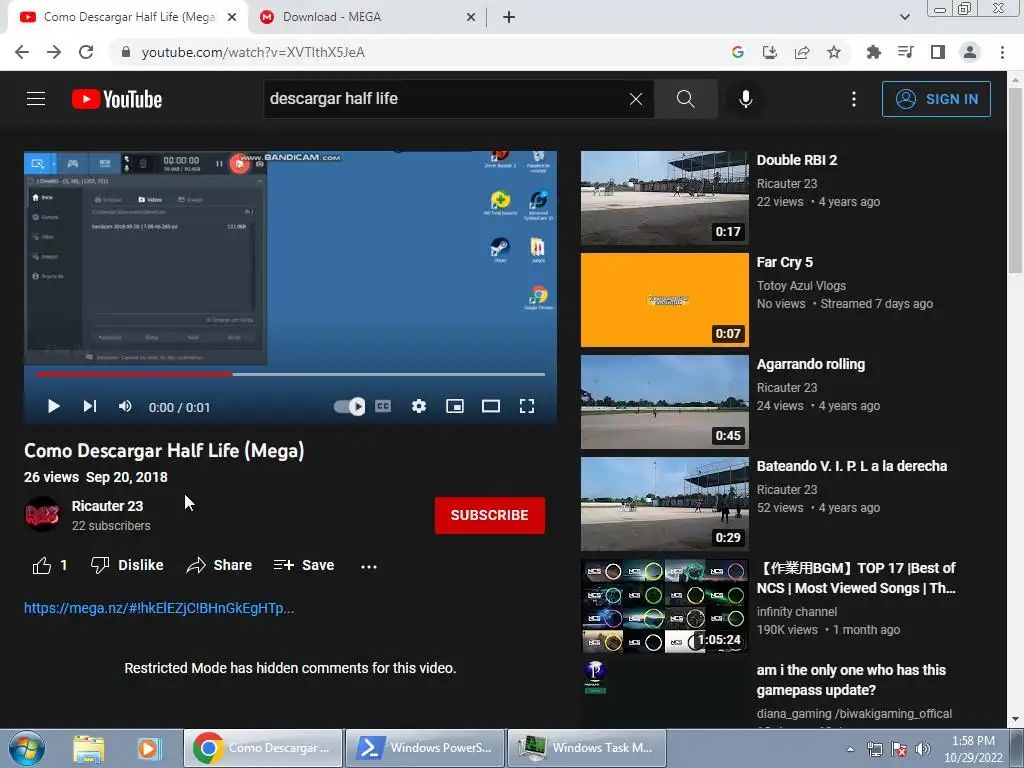Open the Agarrando rolling thumbnail

pos(665,402)
